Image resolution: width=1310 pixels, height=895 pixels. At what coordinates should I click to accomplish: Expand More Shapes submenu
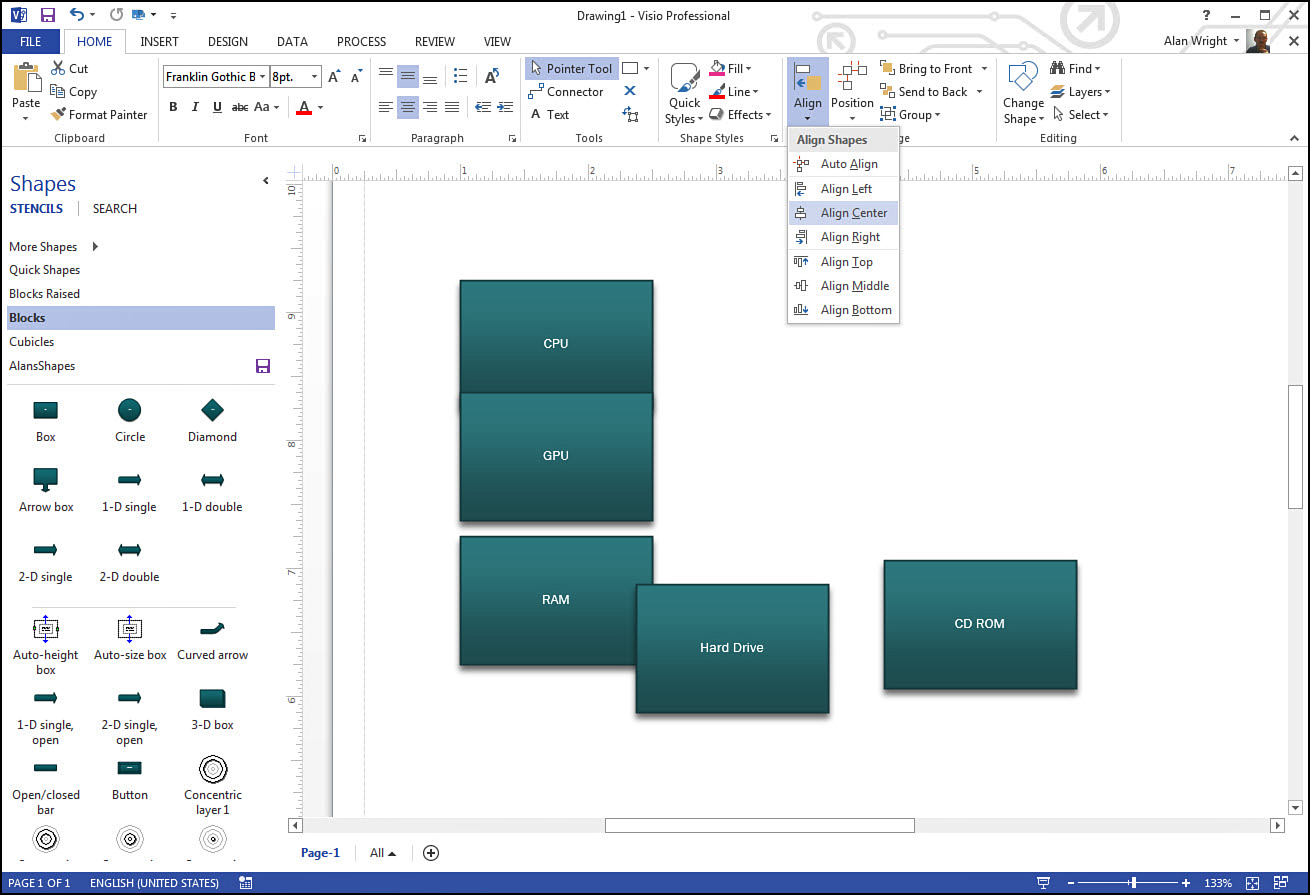(96, 247)
